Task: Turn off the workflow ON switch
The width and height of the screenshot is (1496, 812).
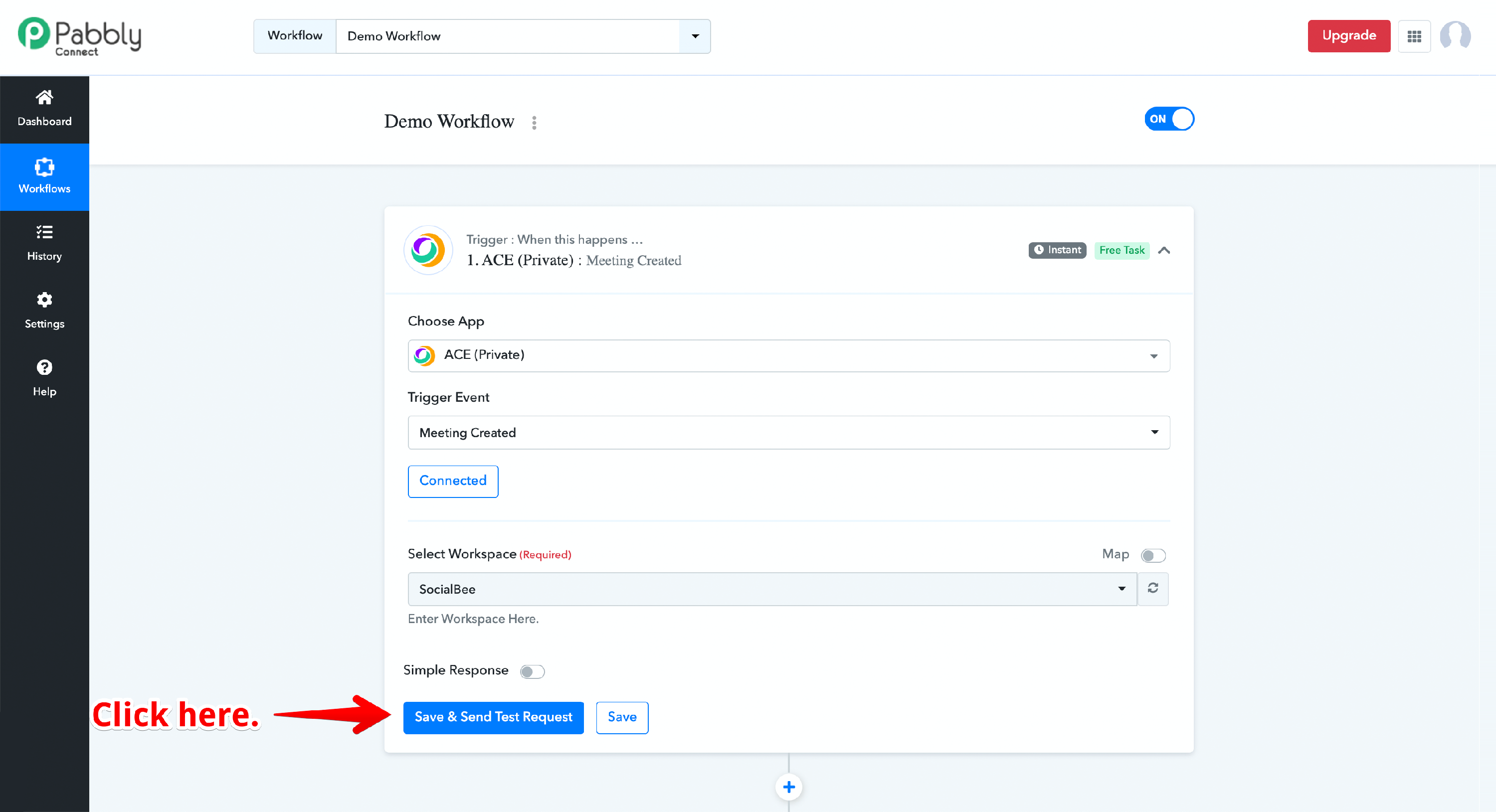Action: [x=1169, y=119]
